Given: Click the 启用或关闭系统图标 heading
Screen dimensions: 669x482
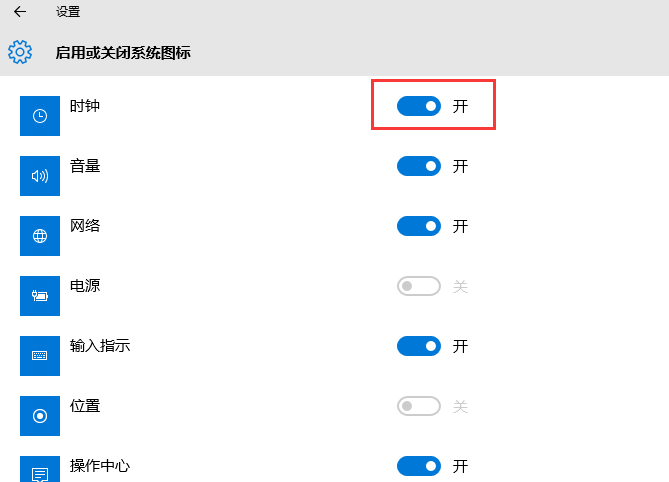Looking at the screenshot, I should coord(123,52).
